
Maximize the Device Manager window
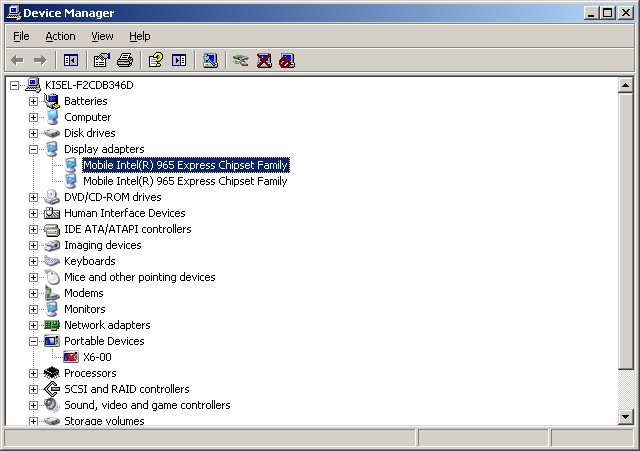point(607,13)
